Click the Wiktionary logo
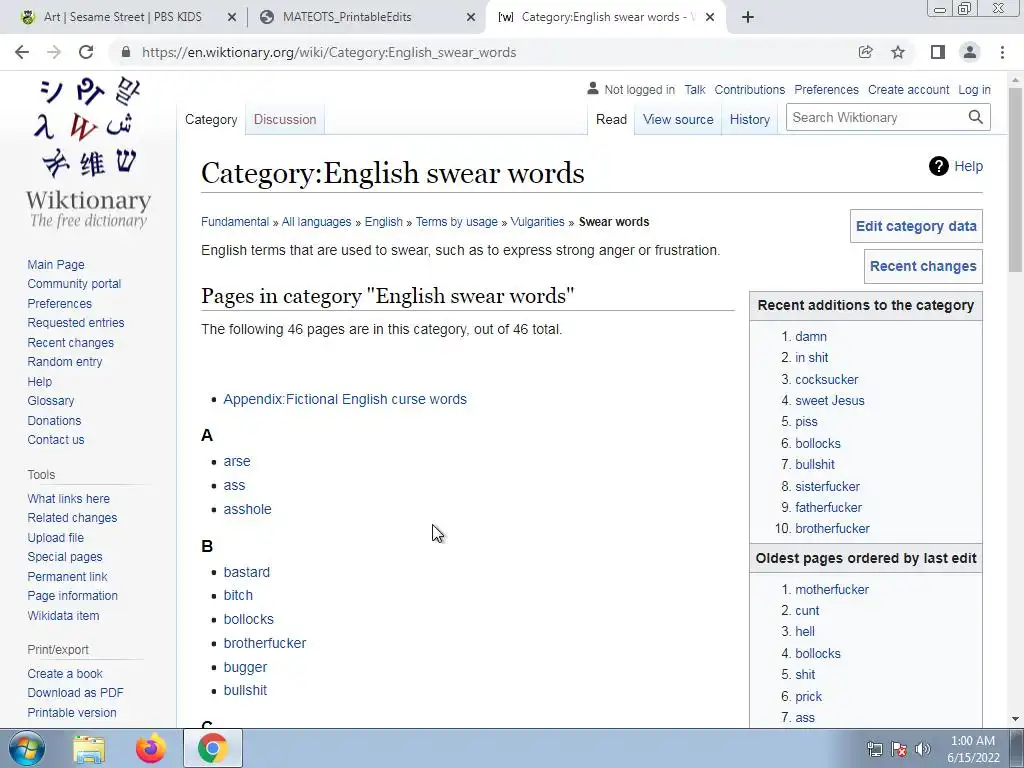The height and width of the screenshot is (768, 1024). click(89, 153)
